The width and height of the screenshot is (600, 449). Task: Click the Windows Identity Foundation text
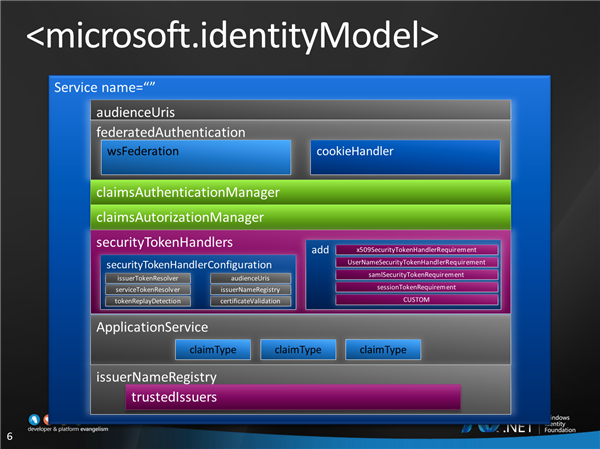(x=560, y=424)
